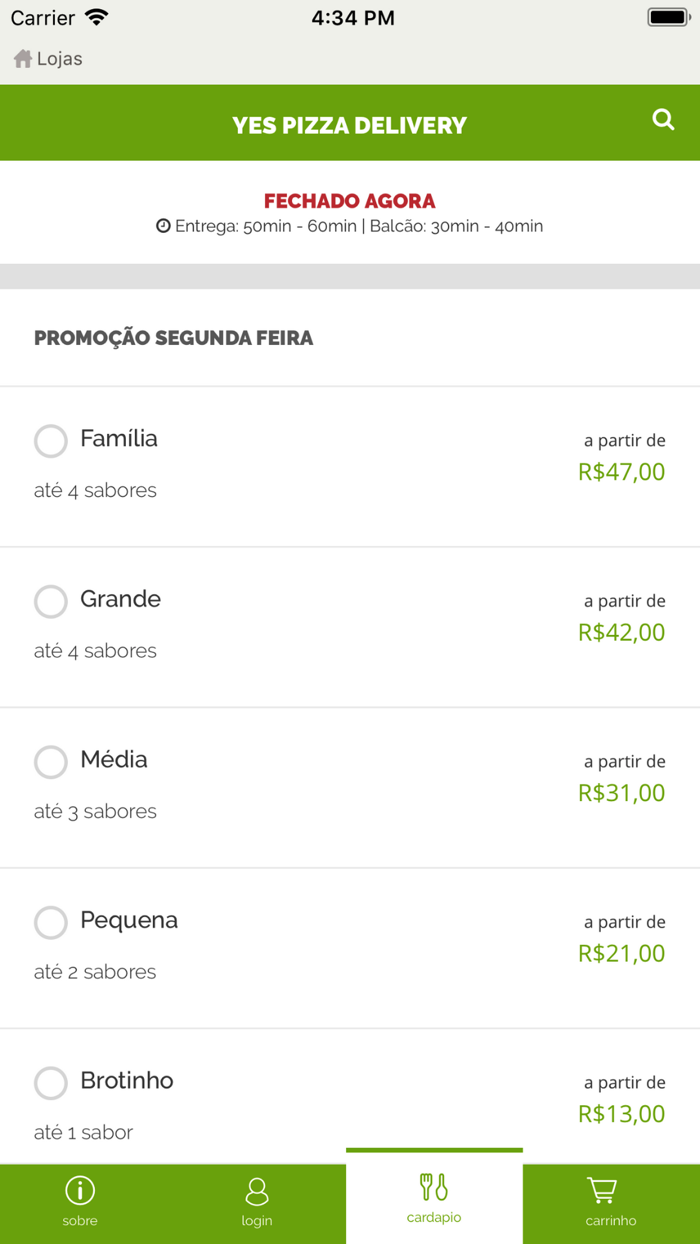
Task: Tap the clock icon next to Entrega
Action: coord(164,226)
